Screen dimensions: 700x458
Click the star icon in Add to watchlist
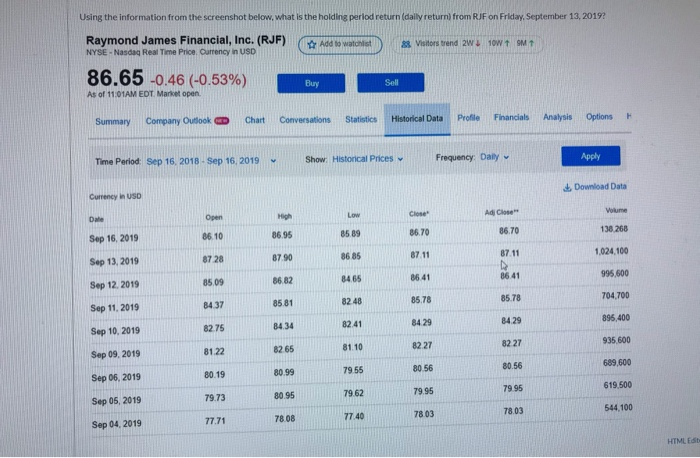pos(312,44)
